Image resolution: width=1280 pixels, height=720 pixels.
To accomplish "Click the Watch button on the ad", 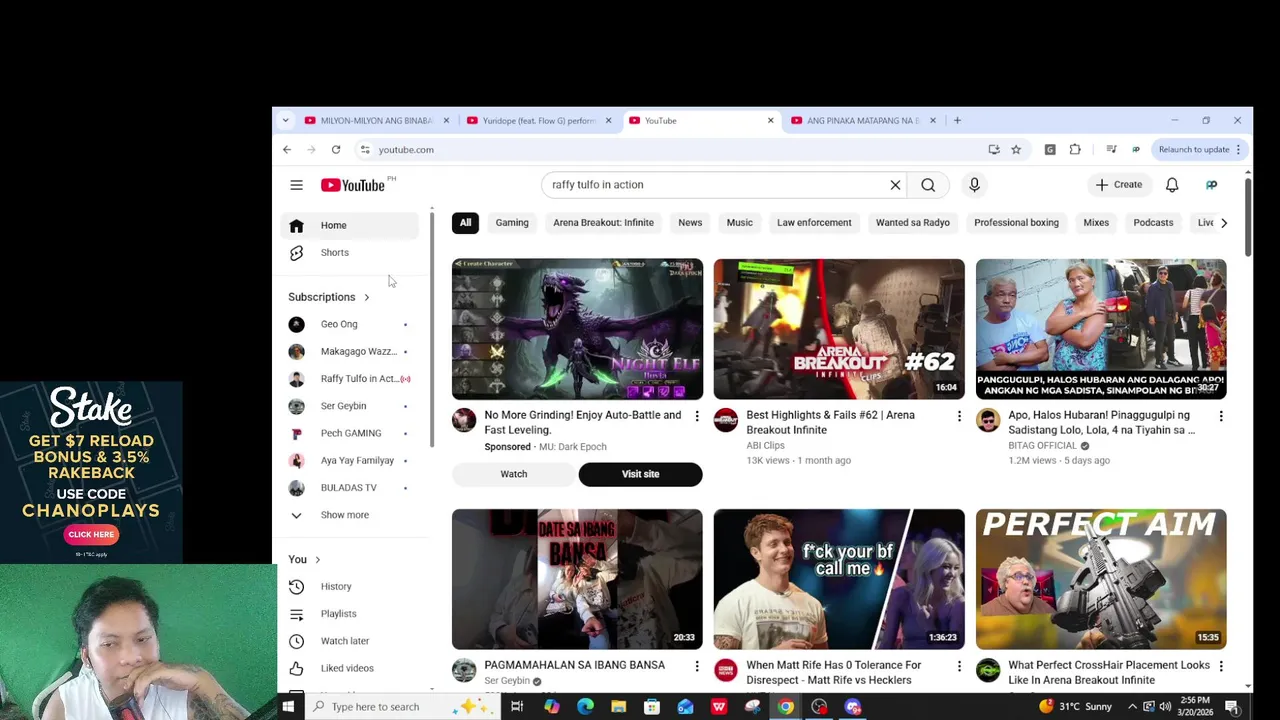I will (514, 474).
